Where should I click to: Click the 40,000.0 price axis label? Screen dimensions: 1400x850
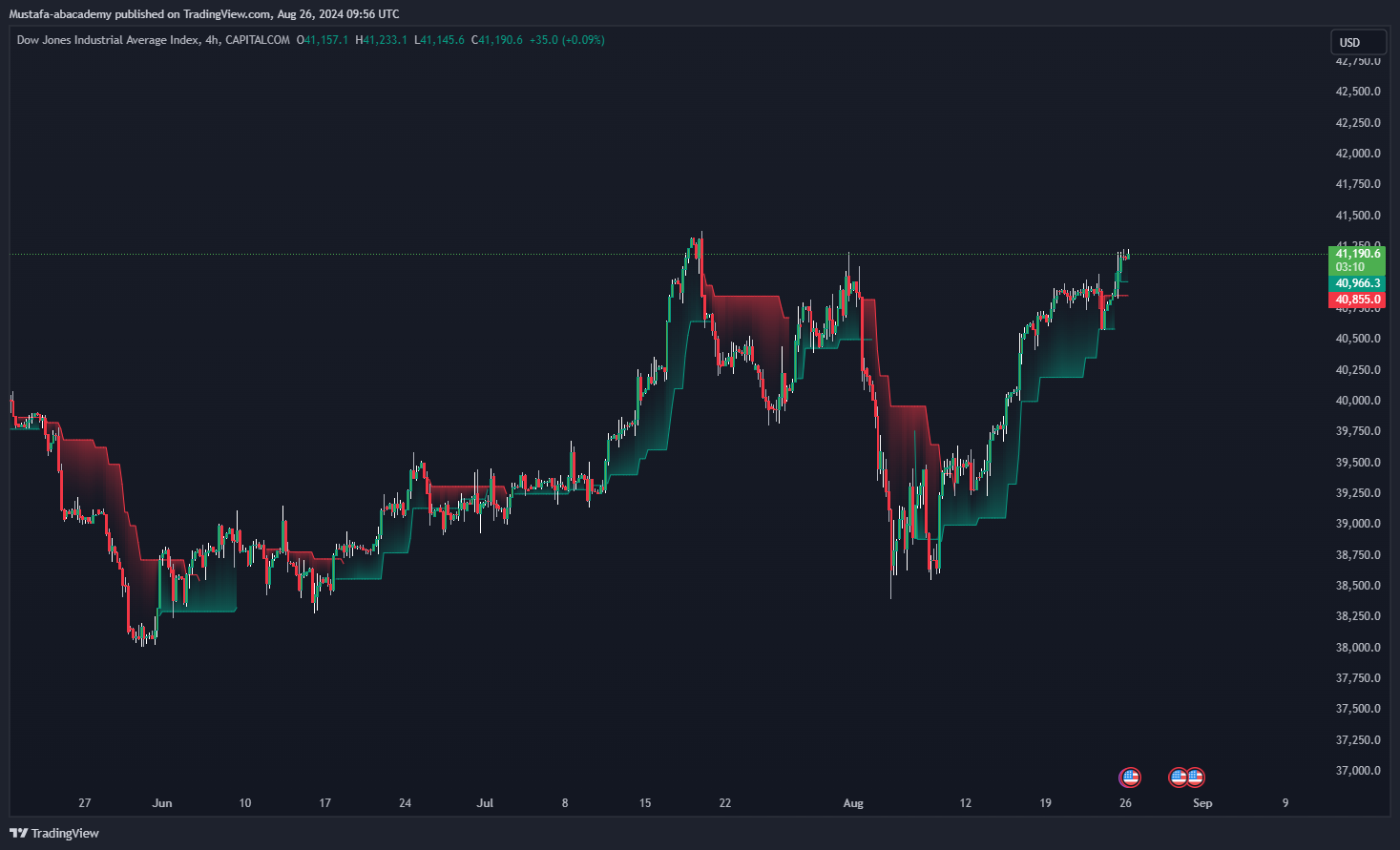point(1358,401)
